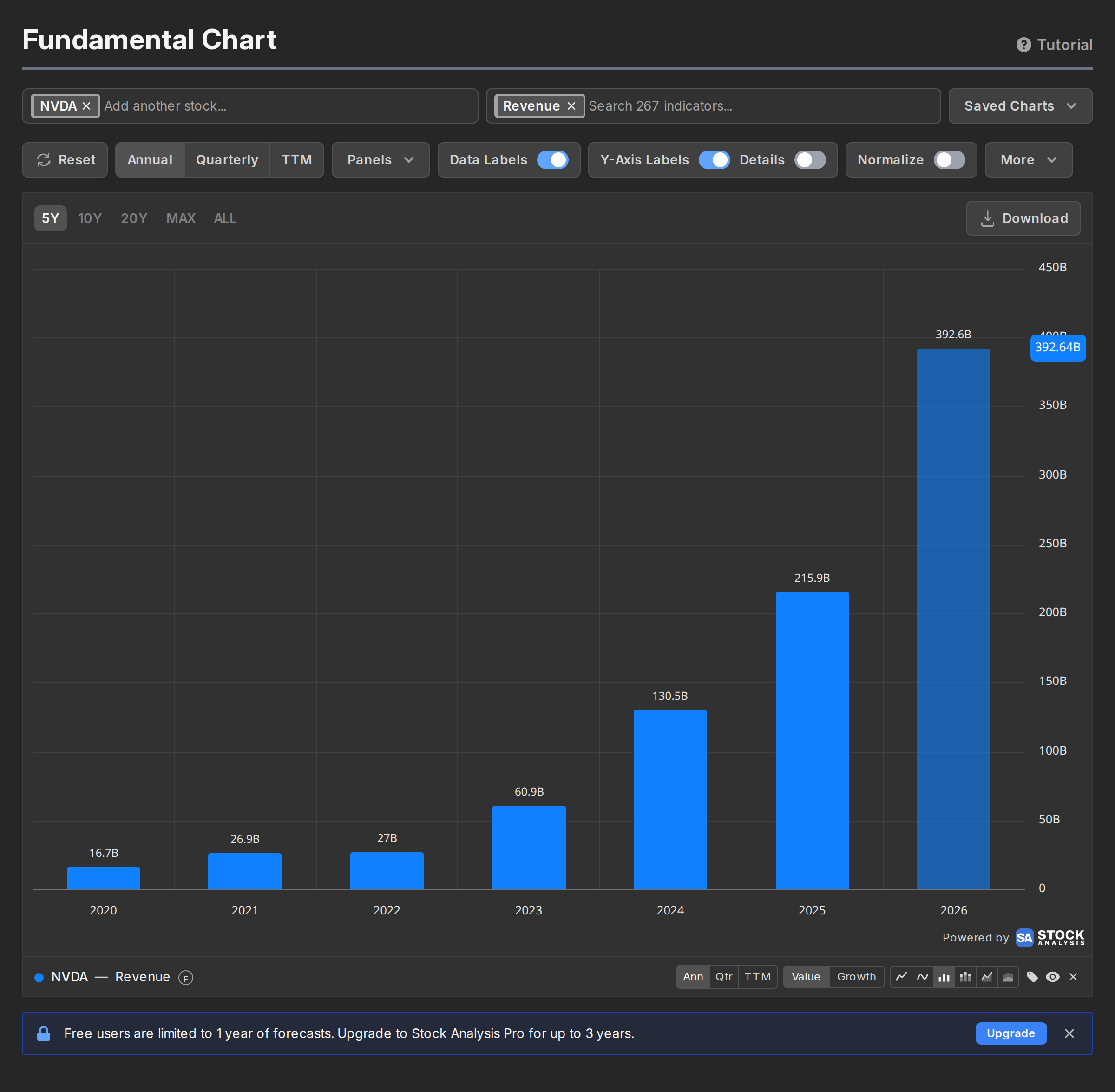This screenshot has width=1115, height=1092.
Task: Hide NVDA Revenue series with eye icon
Action: [x=1053, y=977]
